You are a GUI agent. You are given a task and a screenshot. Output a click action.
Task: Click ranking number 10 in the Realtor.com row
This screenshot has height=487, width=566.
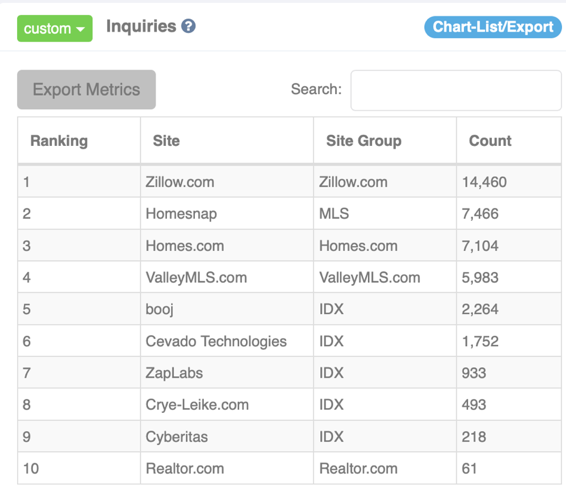(x=31, y=469)
